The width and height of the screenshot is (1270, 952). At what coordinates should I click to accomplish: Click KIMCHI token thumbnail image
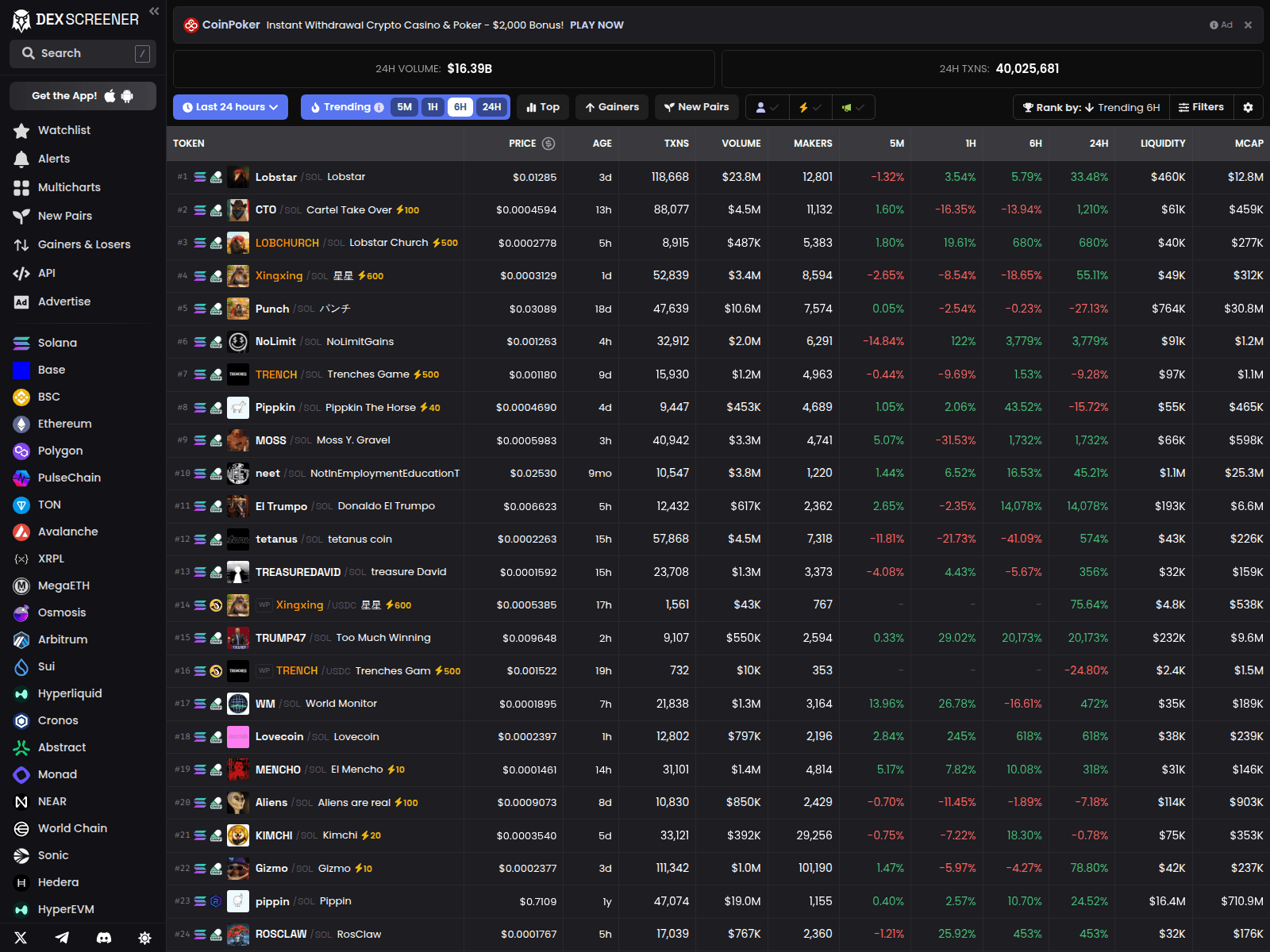point(238,835)
